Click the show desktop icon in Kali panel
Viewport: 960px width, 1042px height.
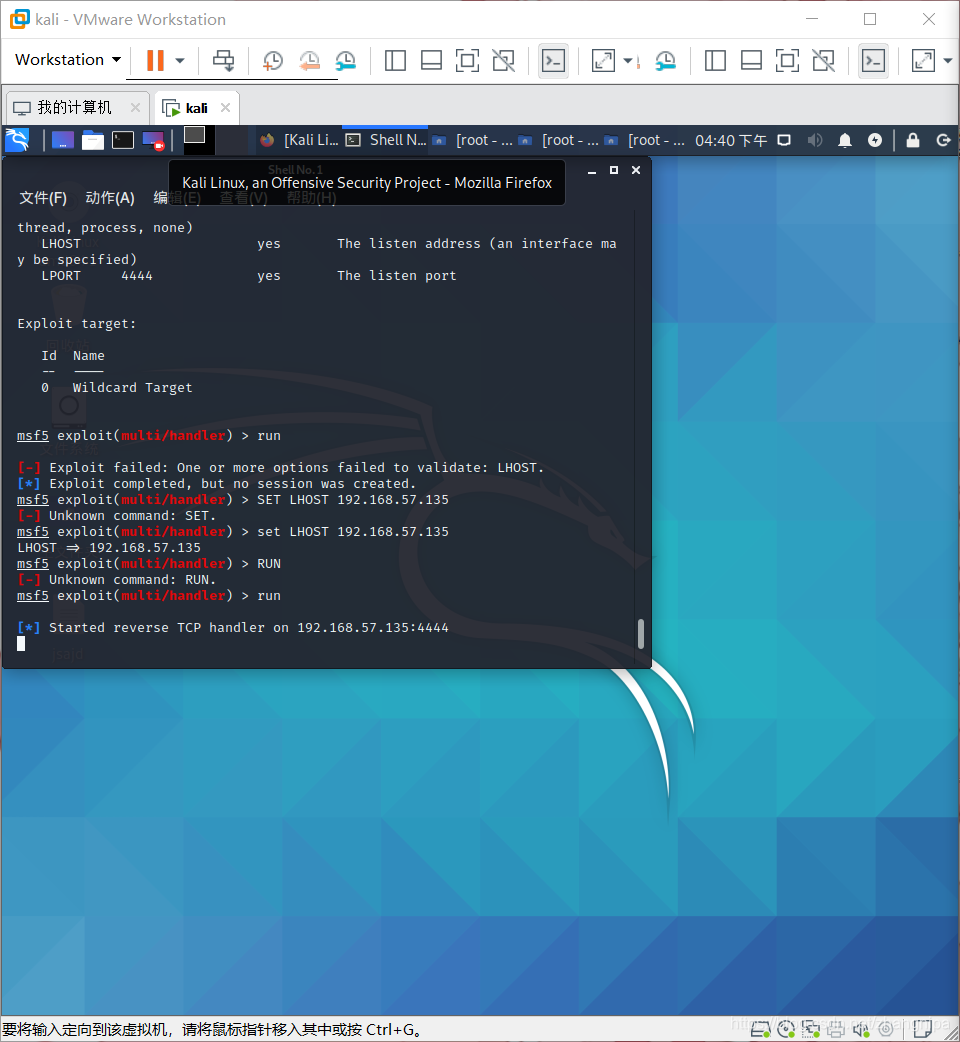click(x=62, y=140)
